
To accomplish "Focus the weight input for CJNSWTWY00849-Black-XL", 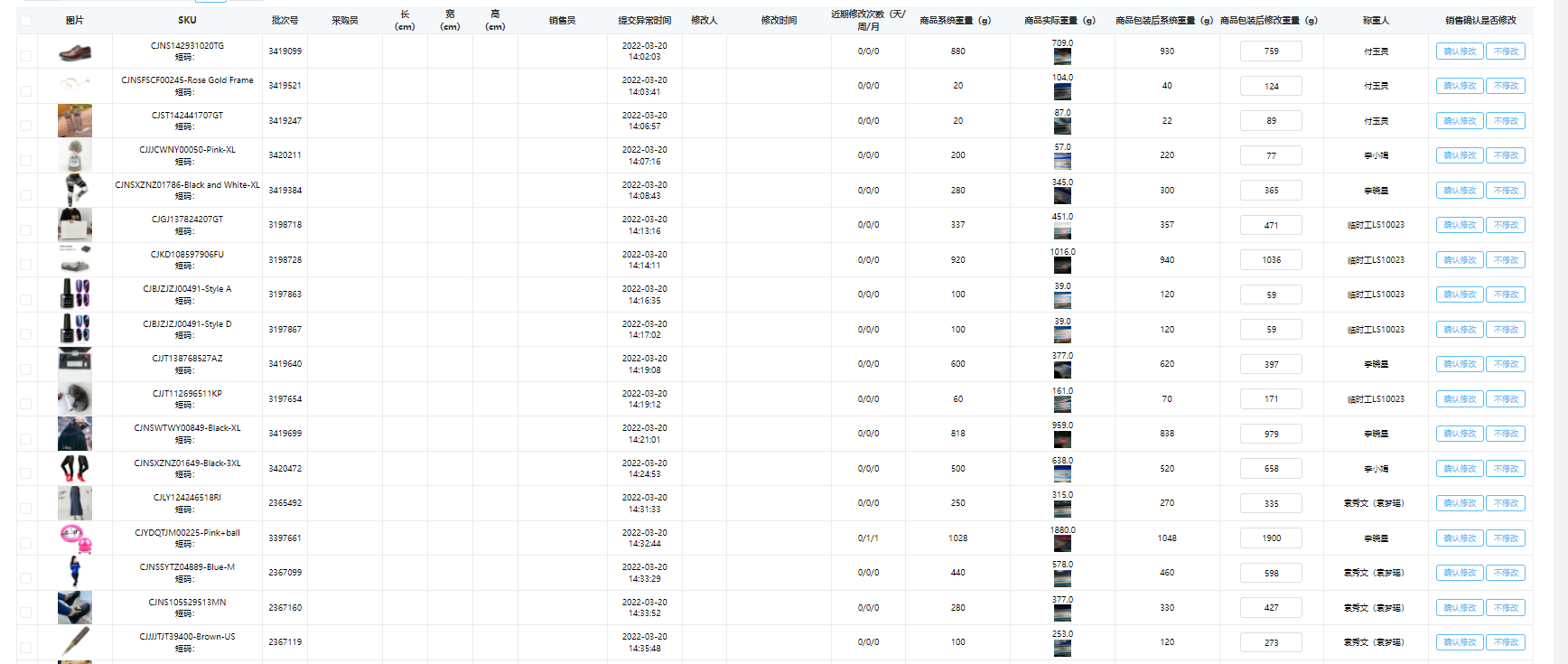I will (1271, 434).
